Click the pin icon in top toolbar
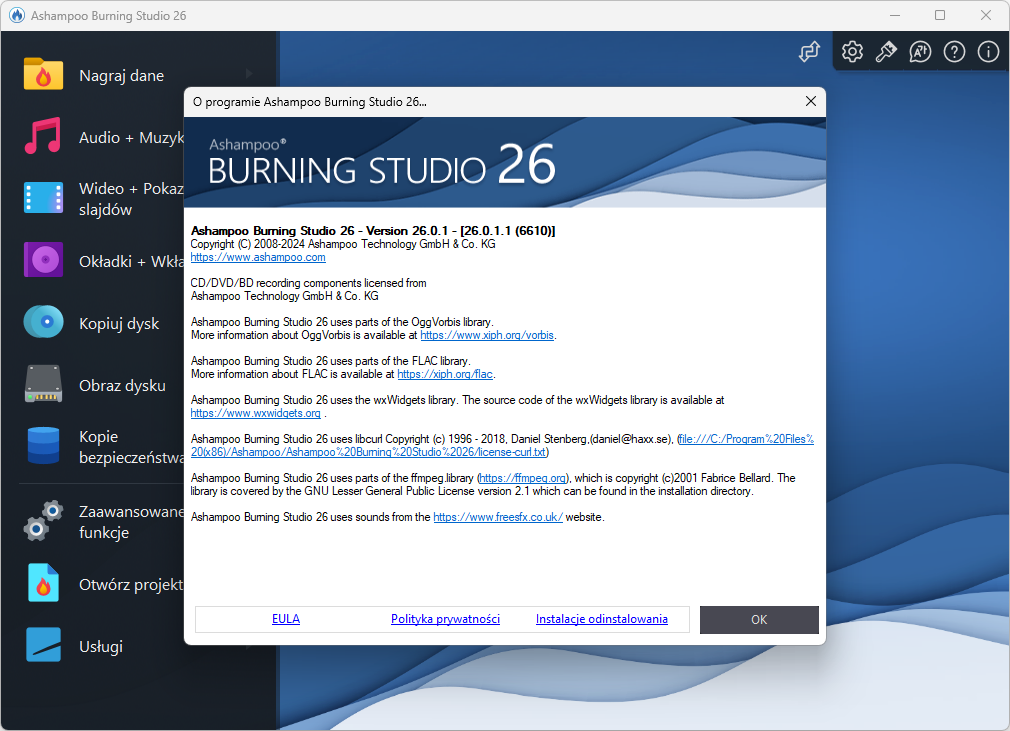The height and width of the screenshot is (731, 1010). point(886,52)
